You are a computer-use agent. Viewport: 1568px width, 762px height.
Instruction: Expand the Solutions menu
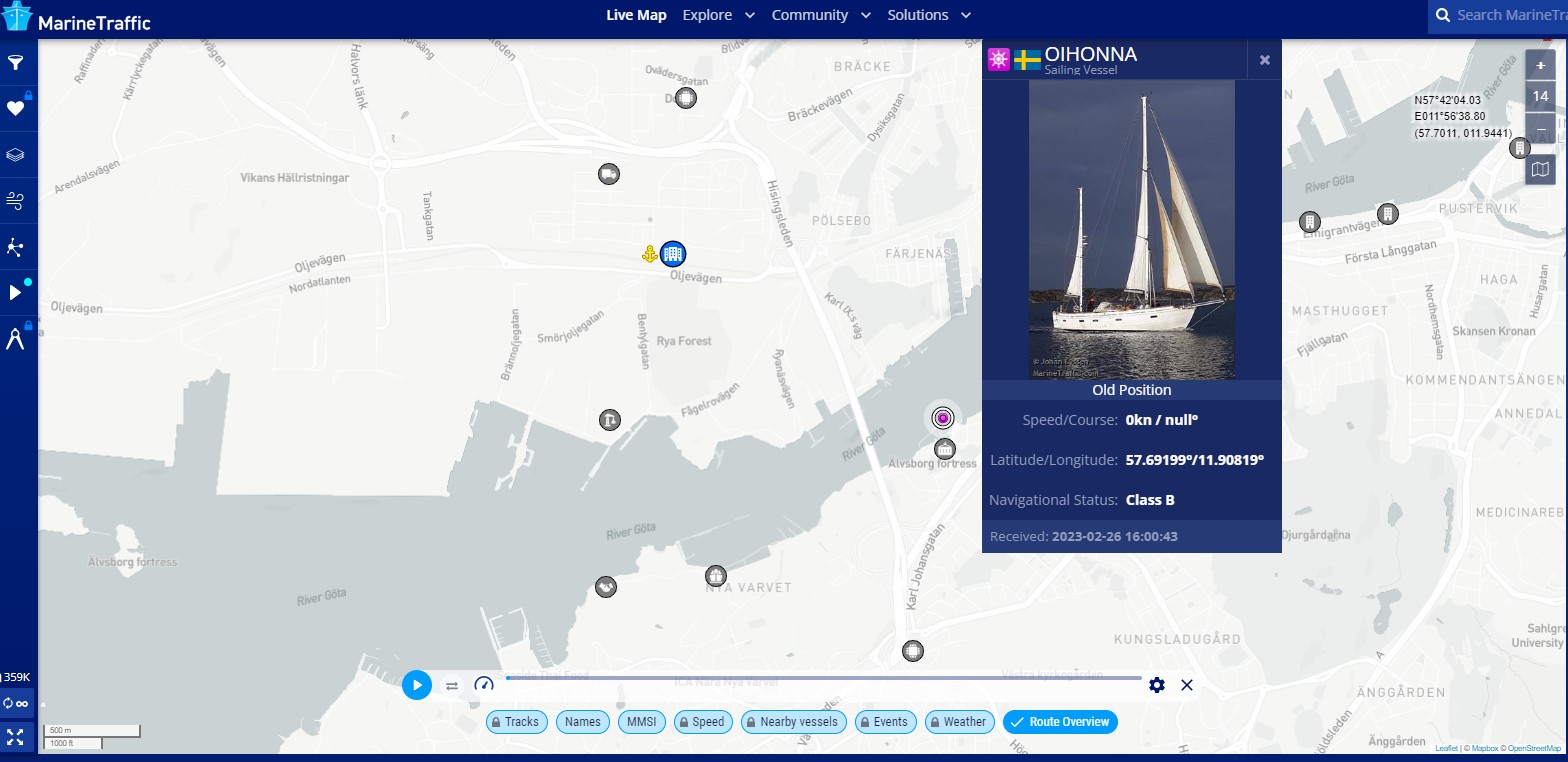pyautogui.click(x=929, y=15)
